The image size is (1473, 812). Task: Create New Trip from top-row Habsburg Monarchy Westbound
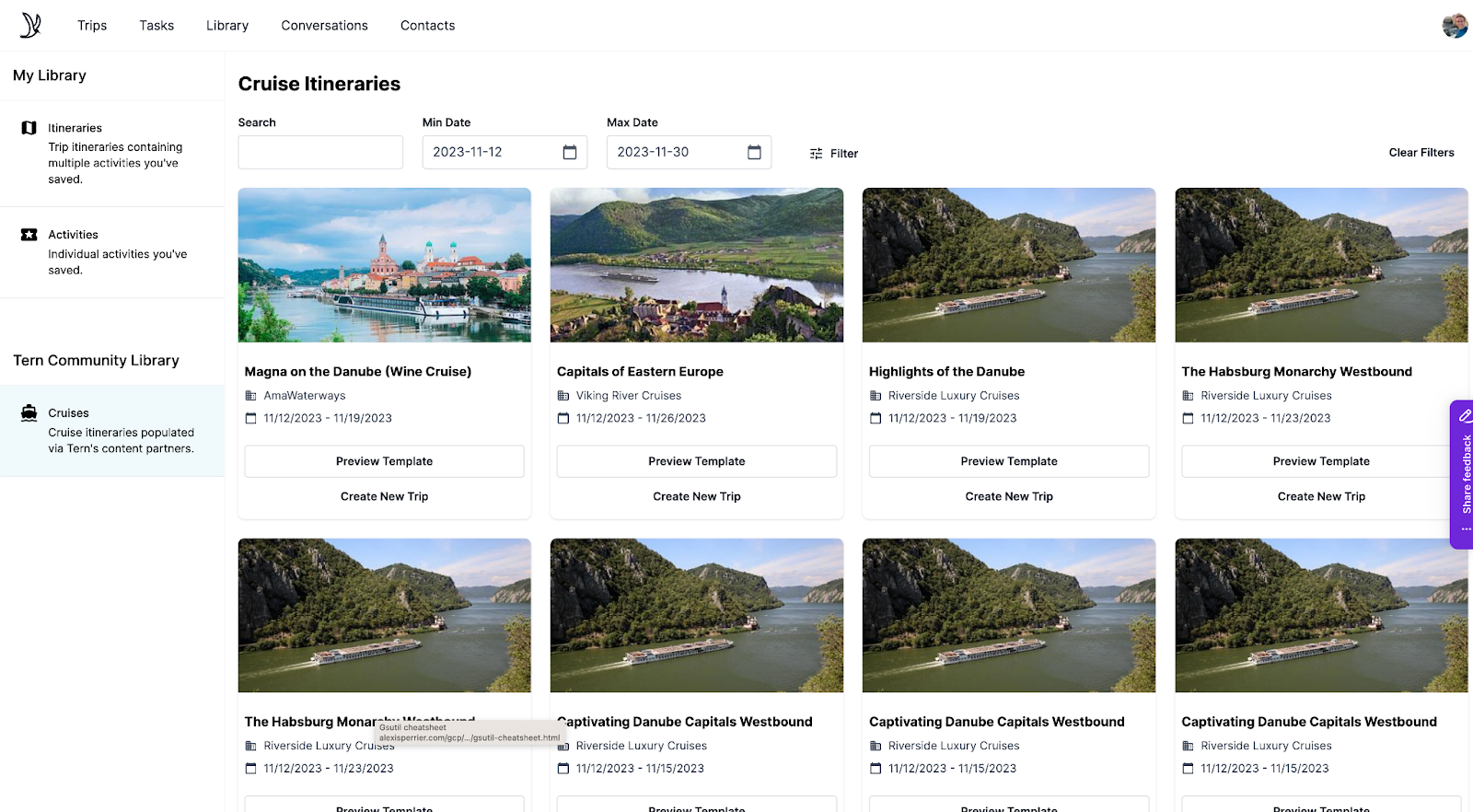[x=1321, y=496]
